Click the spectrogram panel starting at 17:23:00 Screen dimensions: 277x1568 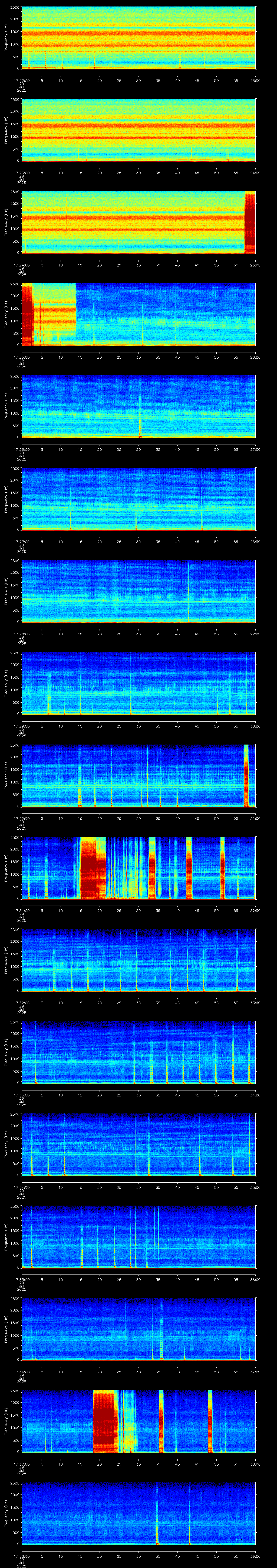(x=138, y=130)
